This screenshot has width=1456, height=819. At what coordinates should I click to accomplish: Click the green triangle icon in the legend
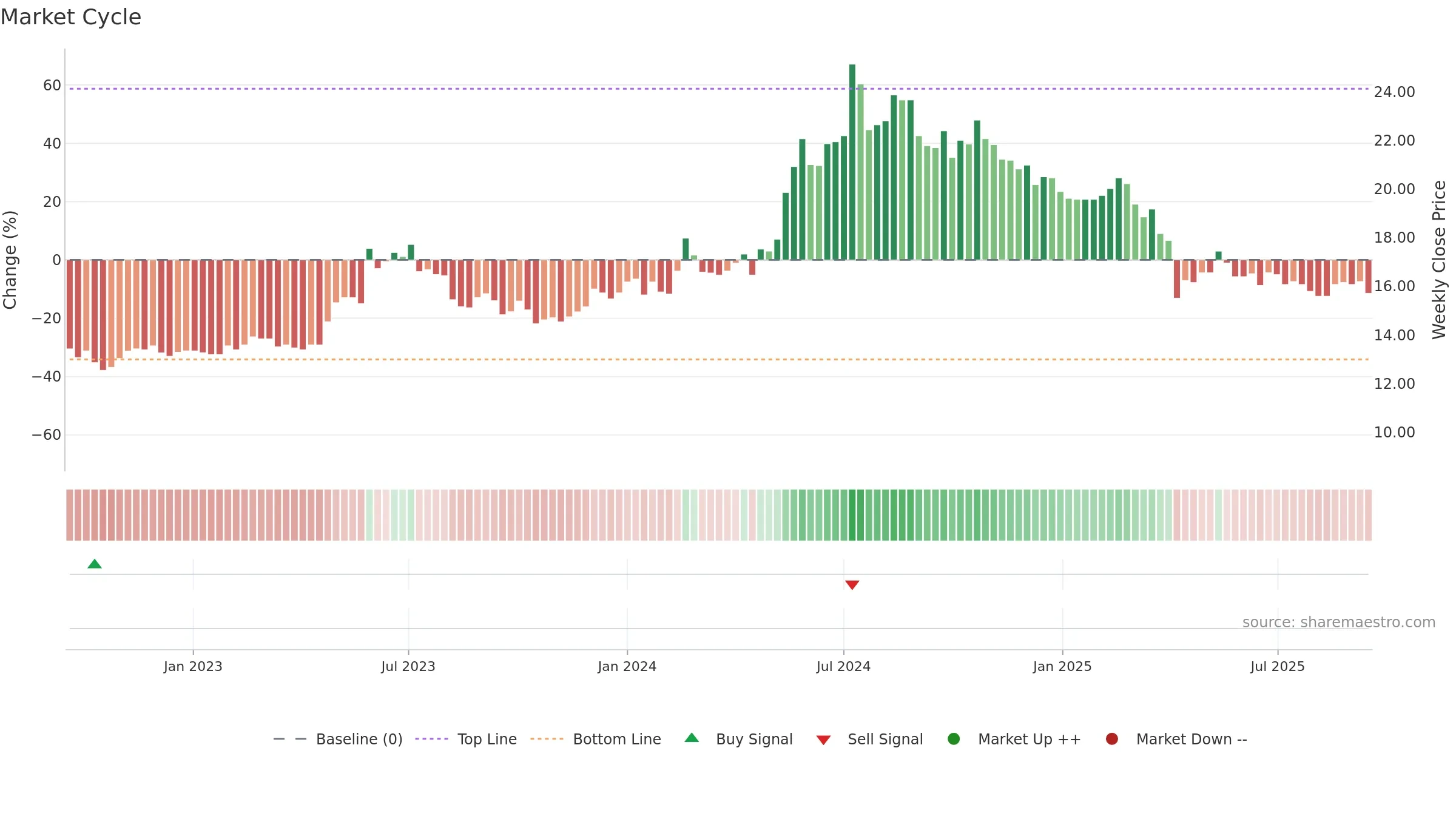(x=692, y=738)
